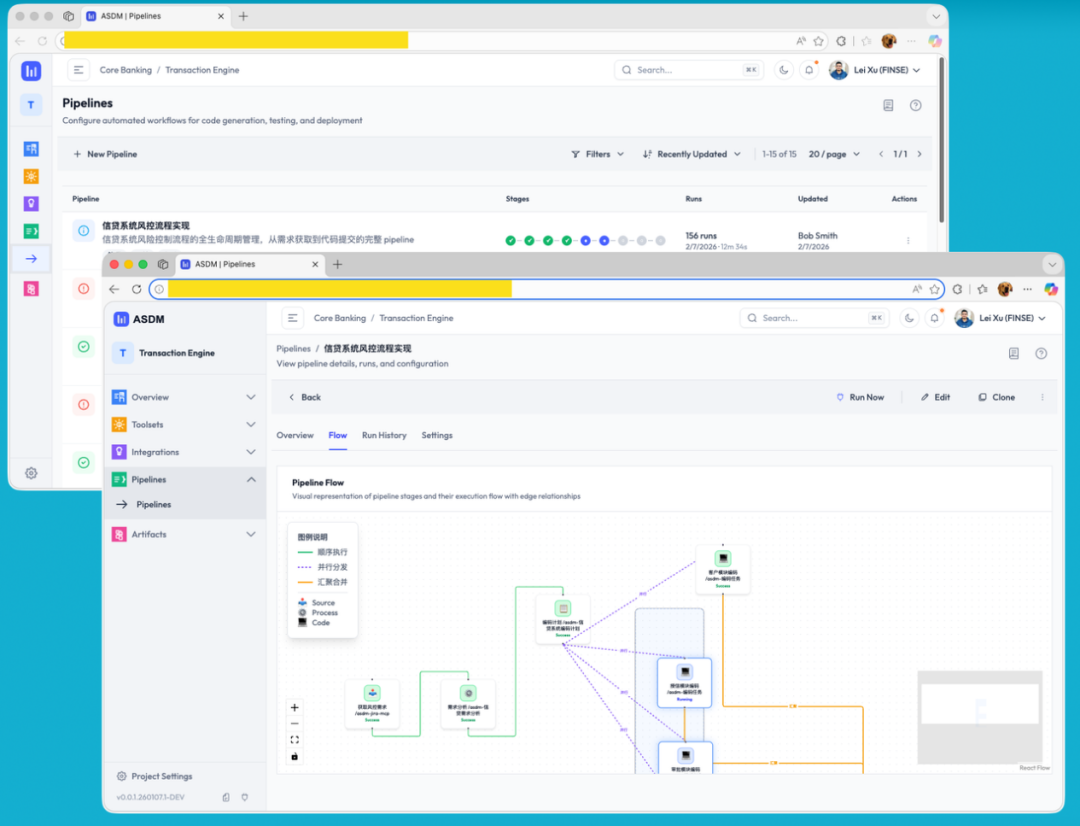Screen dimensions: 1080x826
Task: Open notifications bell in the front window
Action: pos(934,318)
